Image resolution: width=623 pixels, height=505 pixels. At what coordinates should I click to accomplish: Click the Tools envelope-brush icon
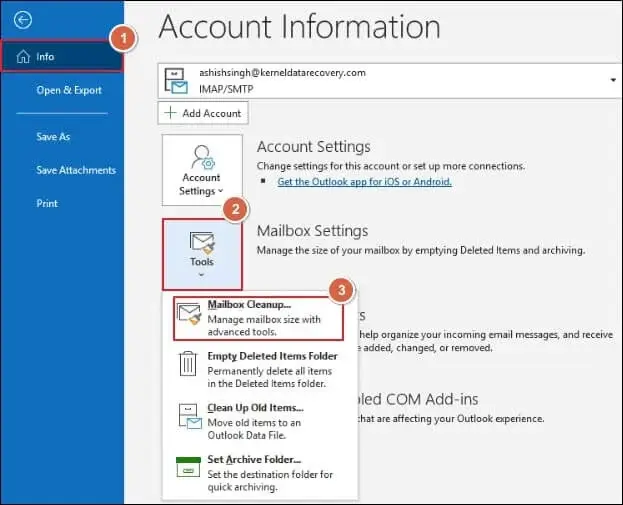201,243
